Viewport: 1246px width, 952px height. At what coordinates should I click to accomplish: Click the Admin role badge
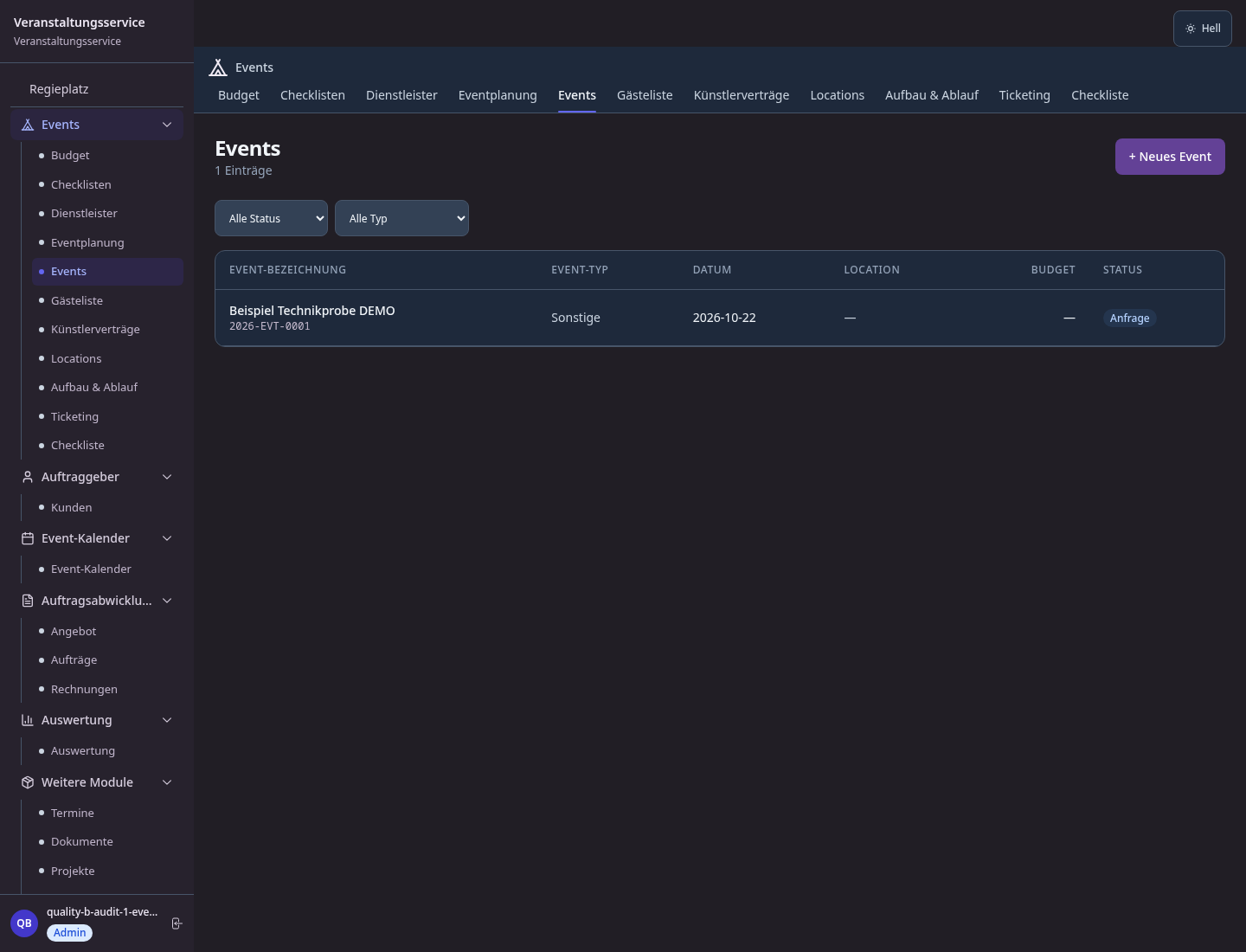pyautogui.click(x=69, y=933)
